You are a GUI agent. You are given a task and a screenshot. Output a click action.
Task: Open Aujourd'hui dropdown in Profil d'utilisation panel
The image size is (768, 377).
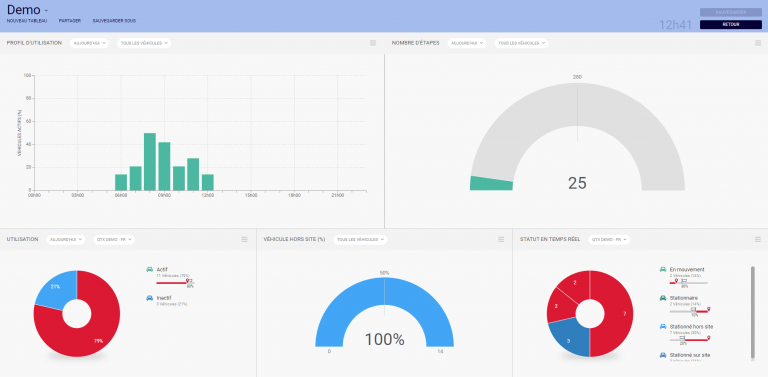click(x=90, y=43)
